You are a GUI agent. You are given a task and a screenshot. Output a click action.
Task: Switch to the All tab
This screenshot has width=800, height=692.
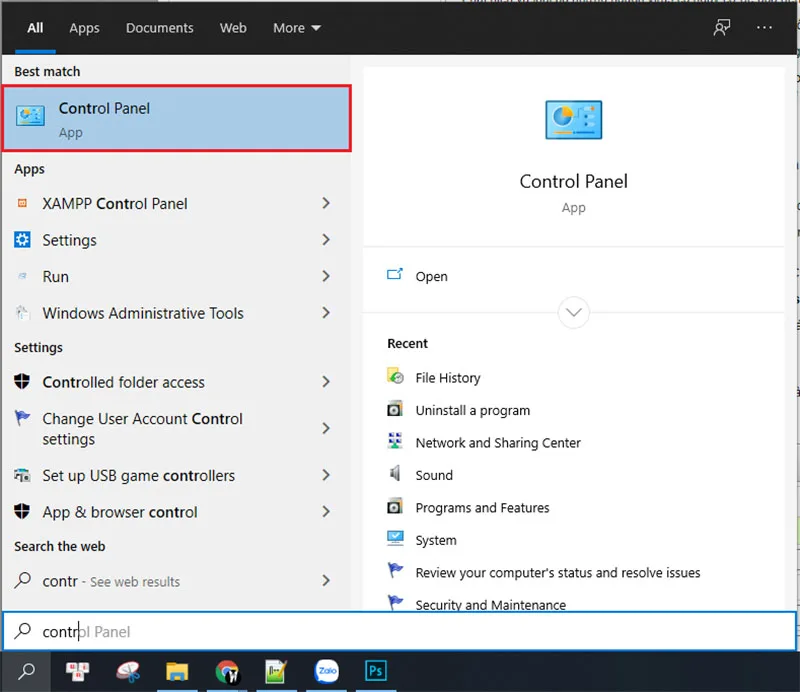(x=35, y=28)
